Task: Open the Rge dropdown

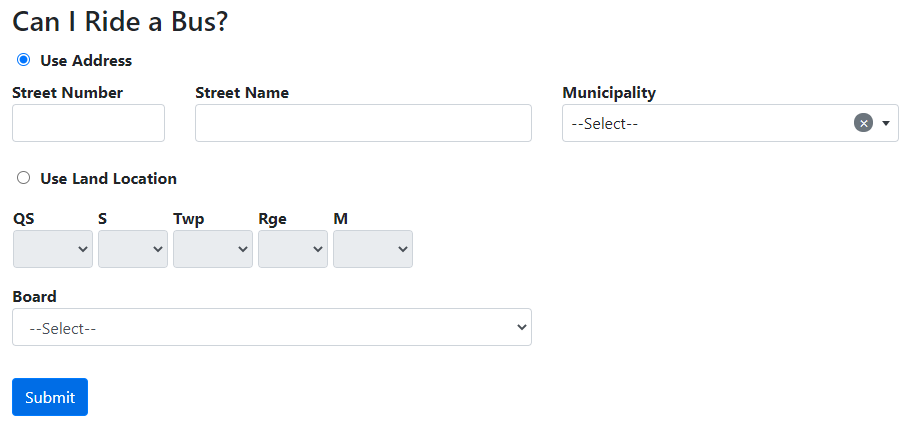Action: [x=293, y=249]
